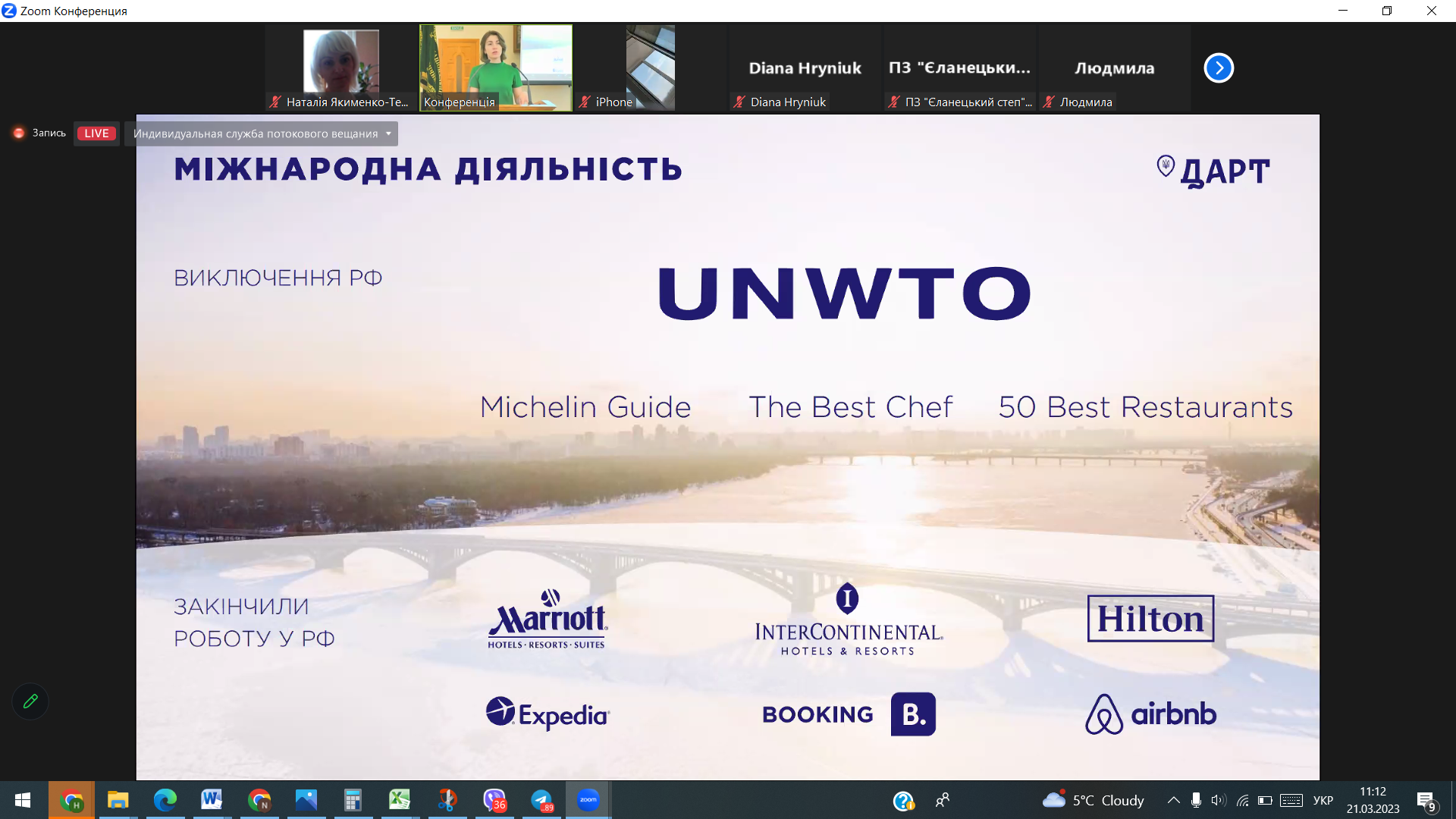Expand hidden system tray icons chevron
The image size is (1456, 819).
click(x=1173, y=800)
